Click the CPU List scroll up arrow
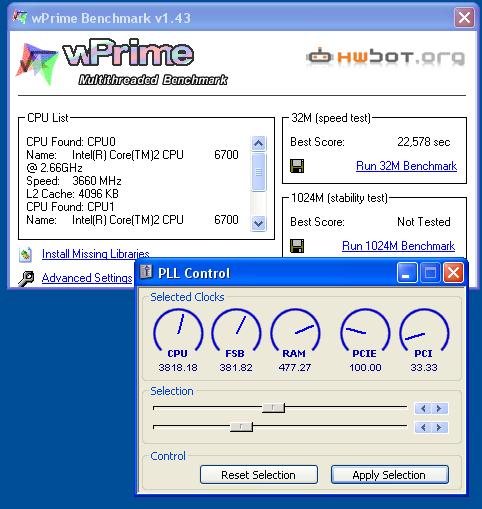Viewport: 482px width, 509px height. [259, 144]
